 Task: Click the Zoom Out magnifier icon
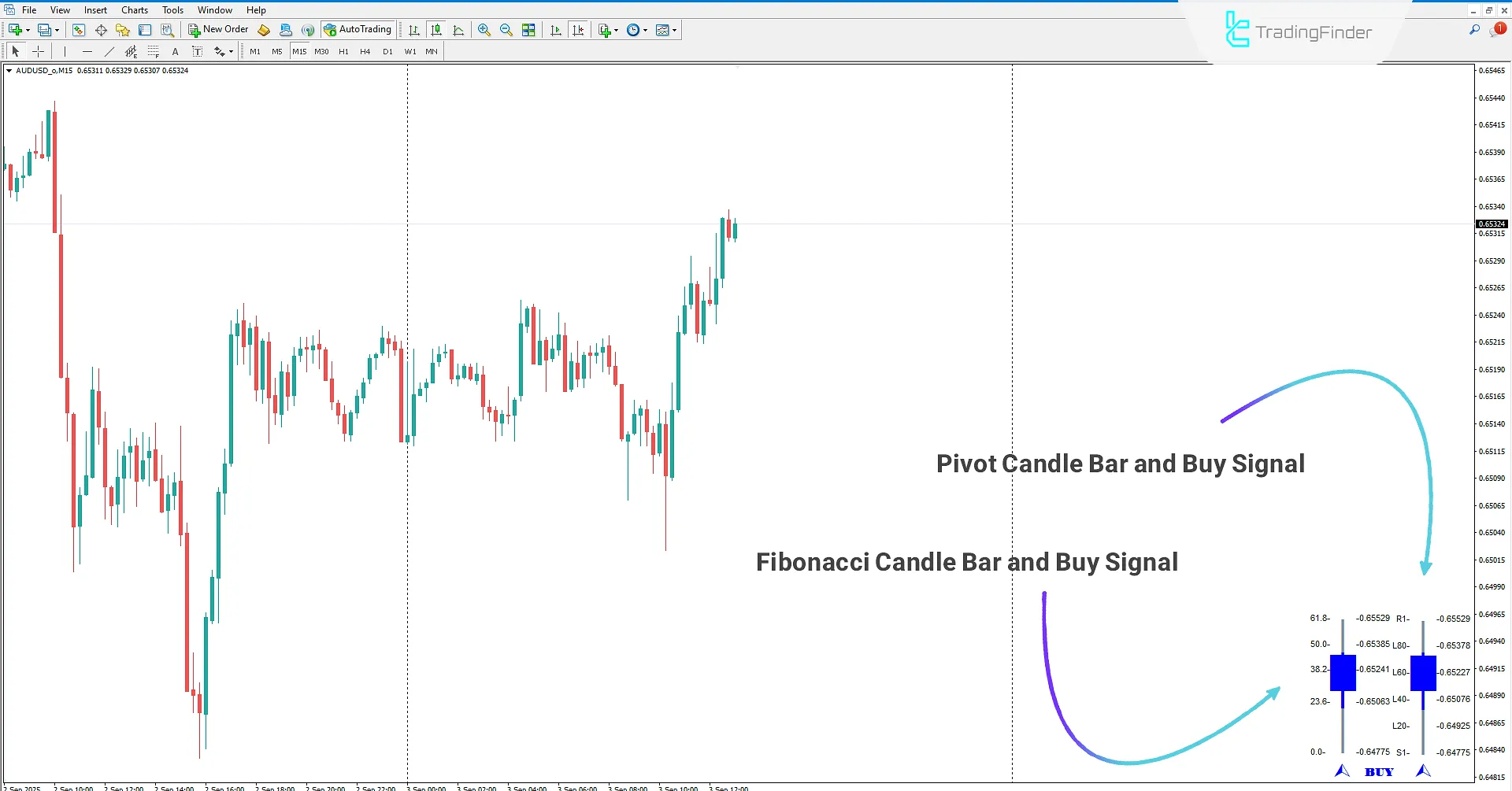[x=506, y=30]
